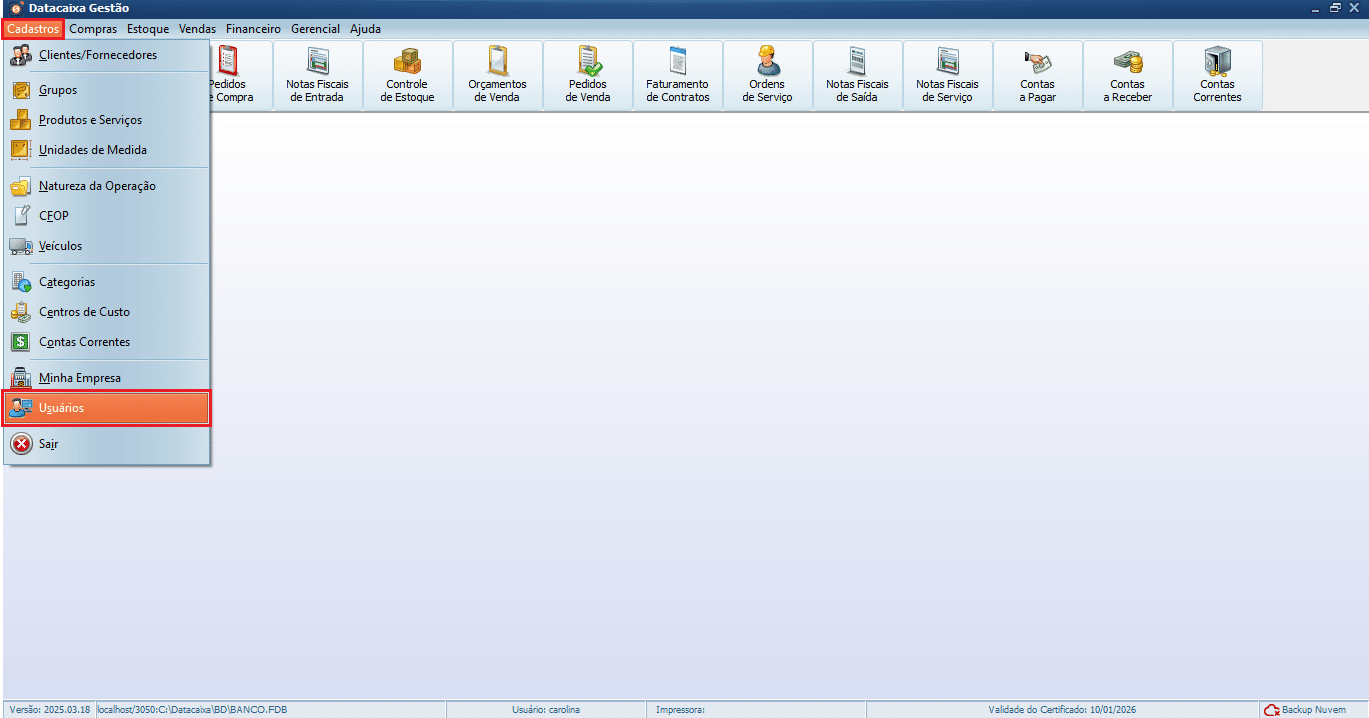
Task: Open Produtos e Serviços menu item
Action: pos(90,120)
